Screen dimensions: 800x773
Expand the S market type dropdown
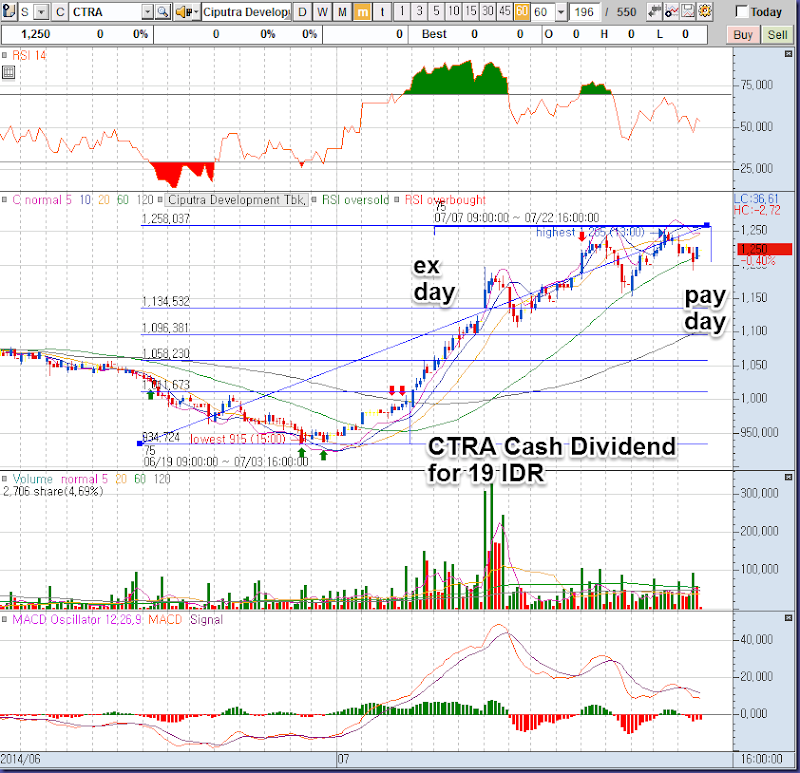click(x=42, y=11)
